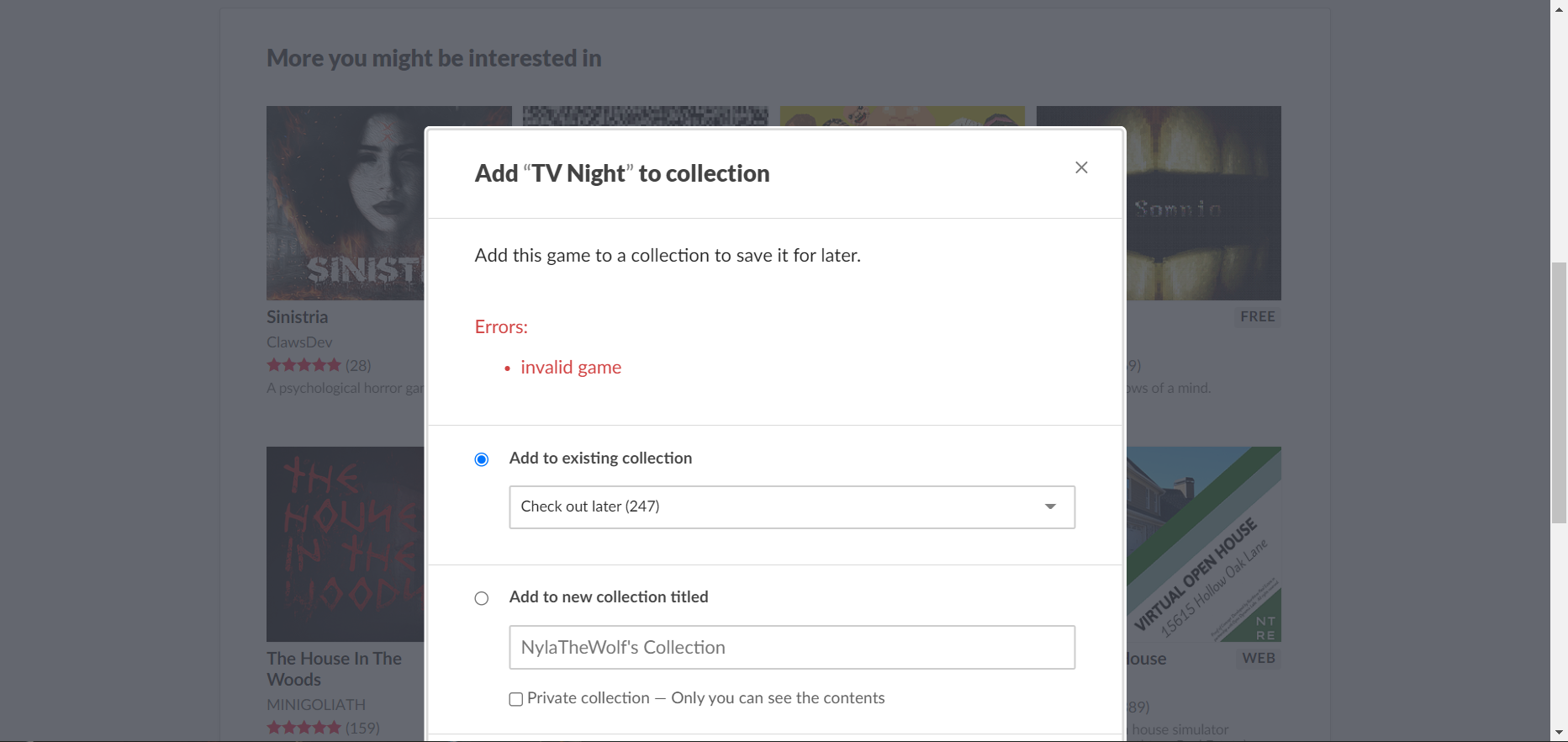This screenshot has width=1568, height=742.
Task: Click the page vertical scrollbar thumb
Action: pos(1560,393)
